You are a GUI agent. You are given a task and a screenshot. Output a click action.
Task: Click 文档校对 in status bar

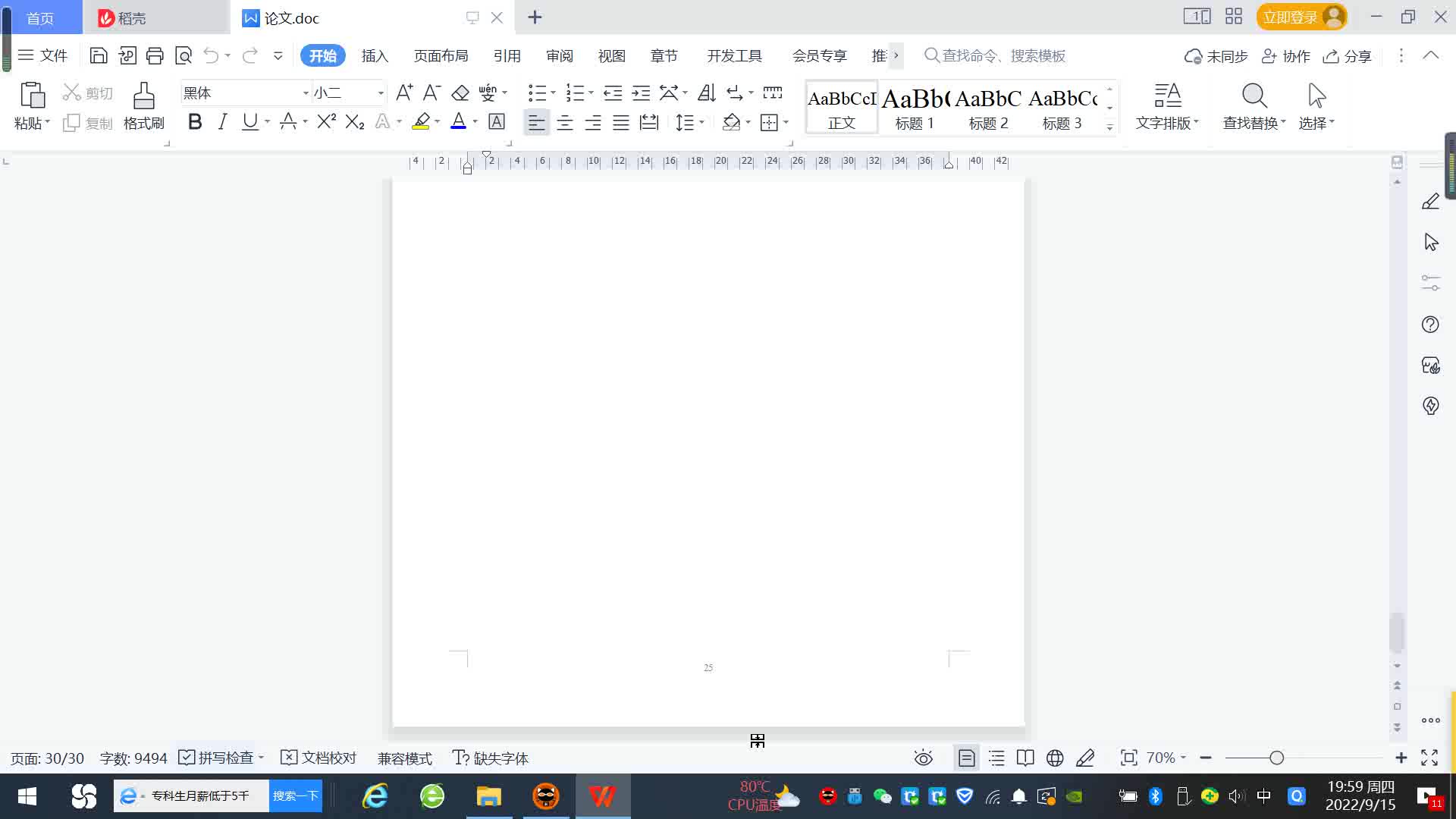pos(318,758)
